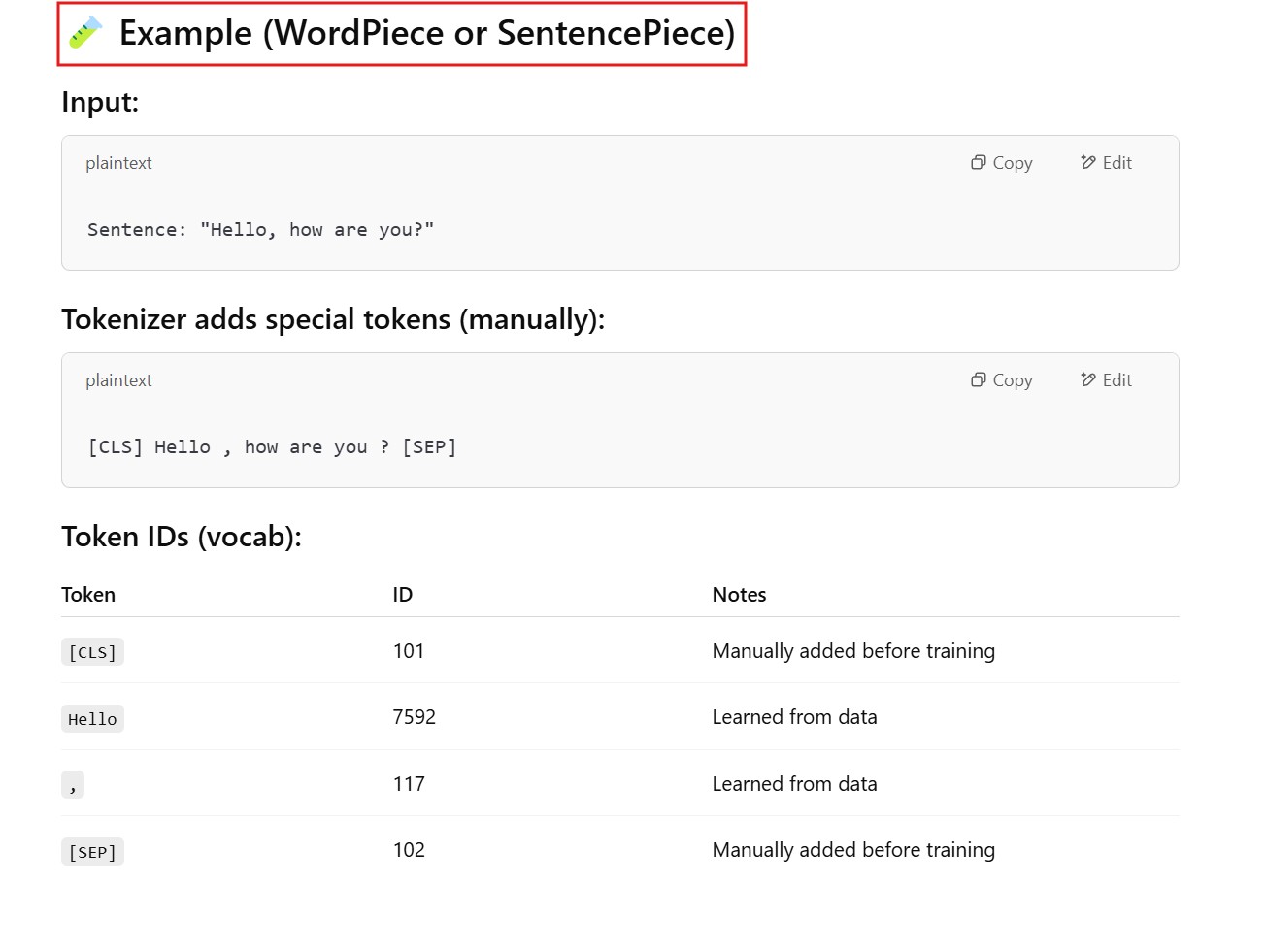Click the Token column header
Image resolution: width=1266 pixels, height=952 pixels.
point(88,595)
